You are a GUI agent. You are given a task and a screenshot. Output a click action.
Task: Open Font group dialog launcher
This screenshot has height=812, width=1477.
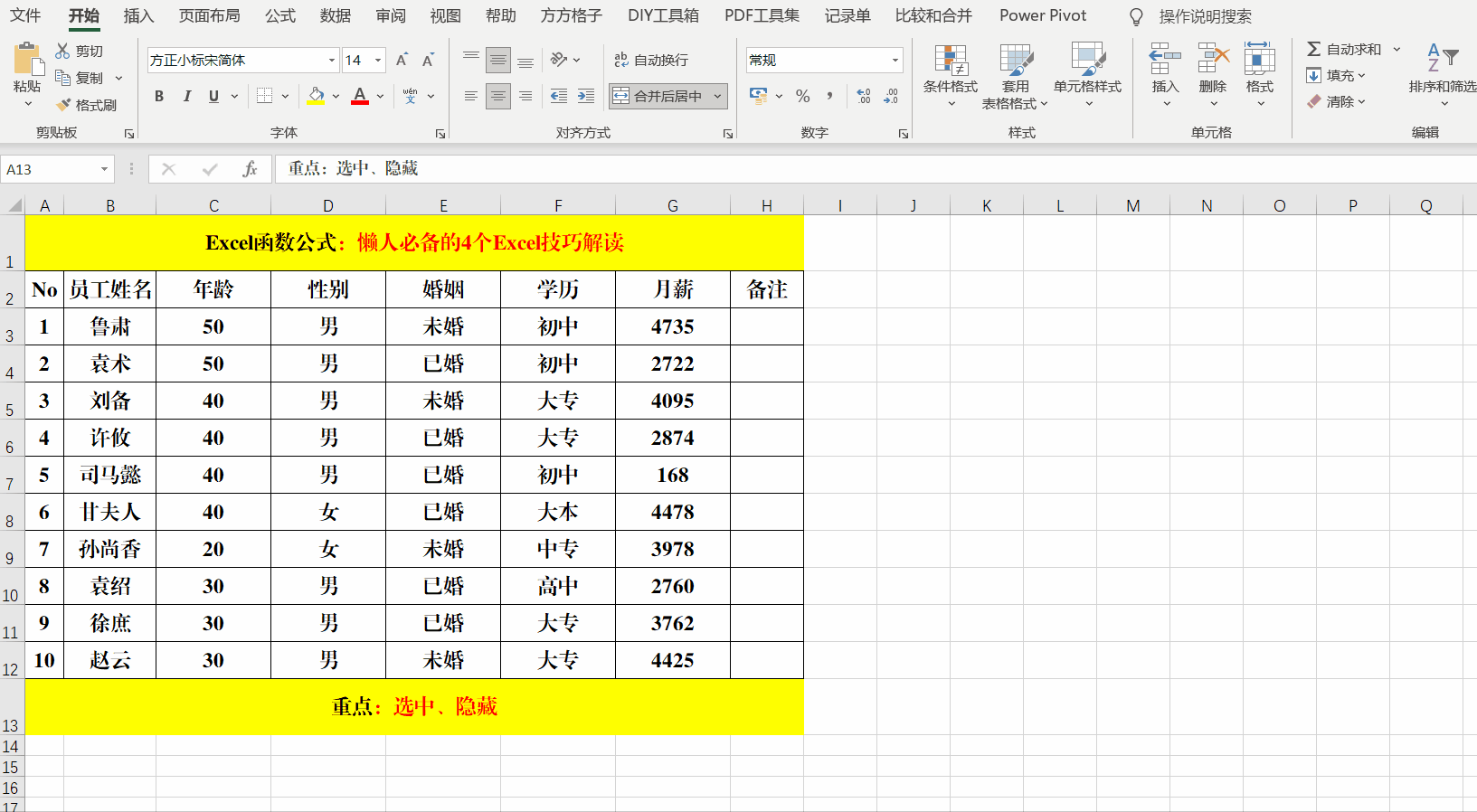(x=440, y=134)
